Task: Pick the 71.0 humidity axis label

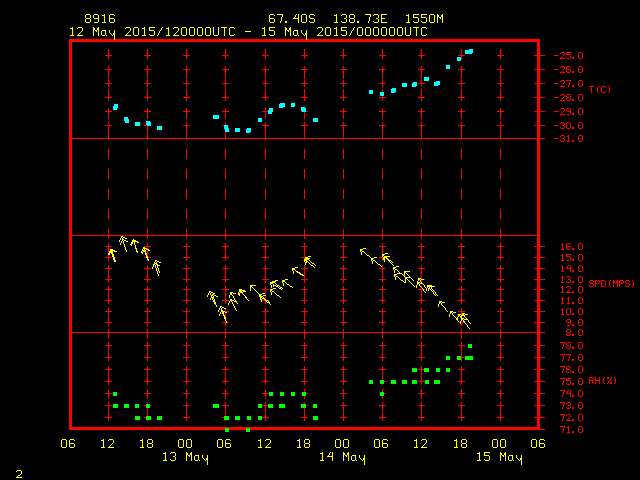Action: [x=572, y=430]
